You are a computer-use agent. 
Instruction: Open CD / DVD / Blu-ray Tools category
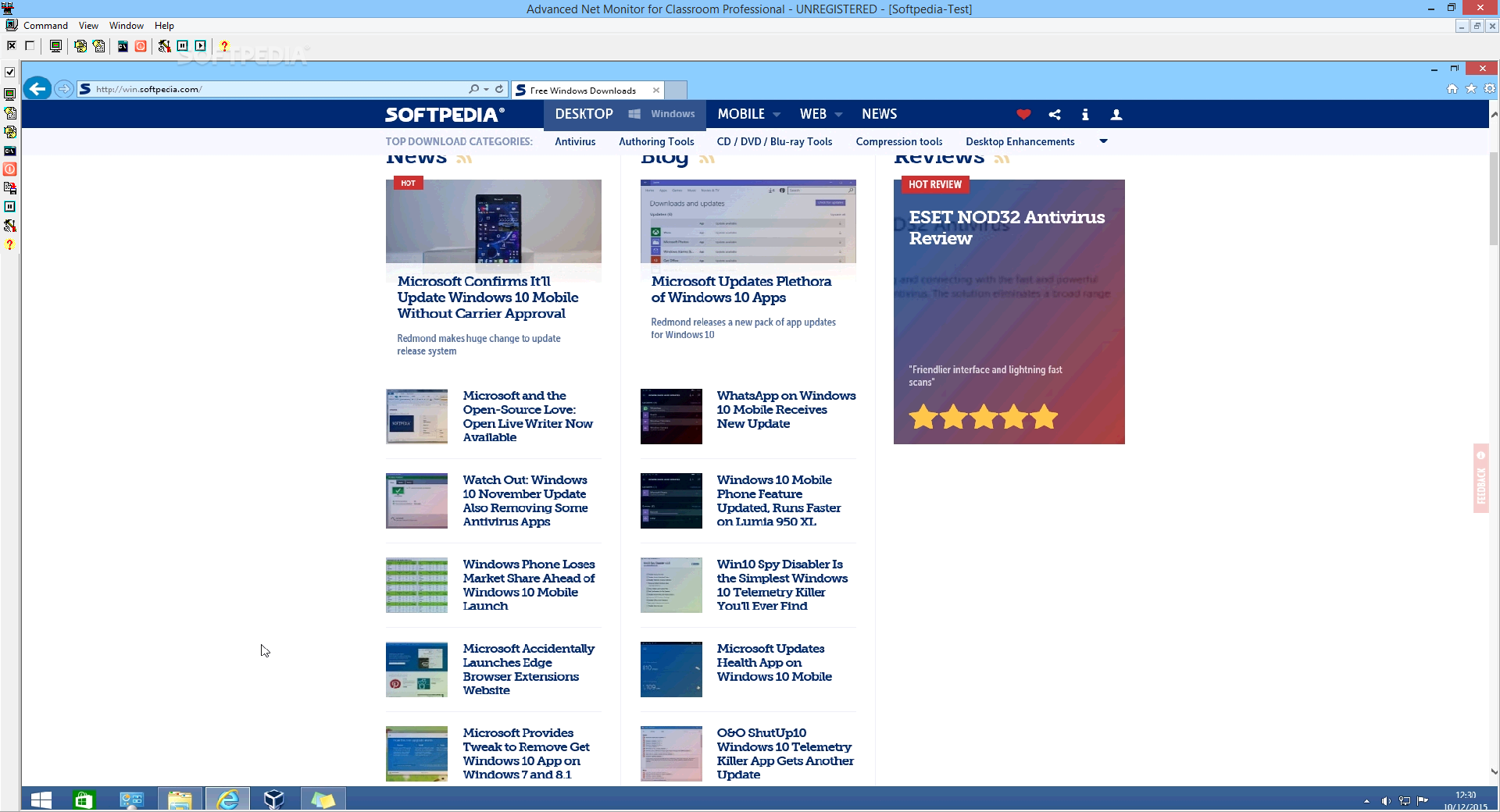774,141
